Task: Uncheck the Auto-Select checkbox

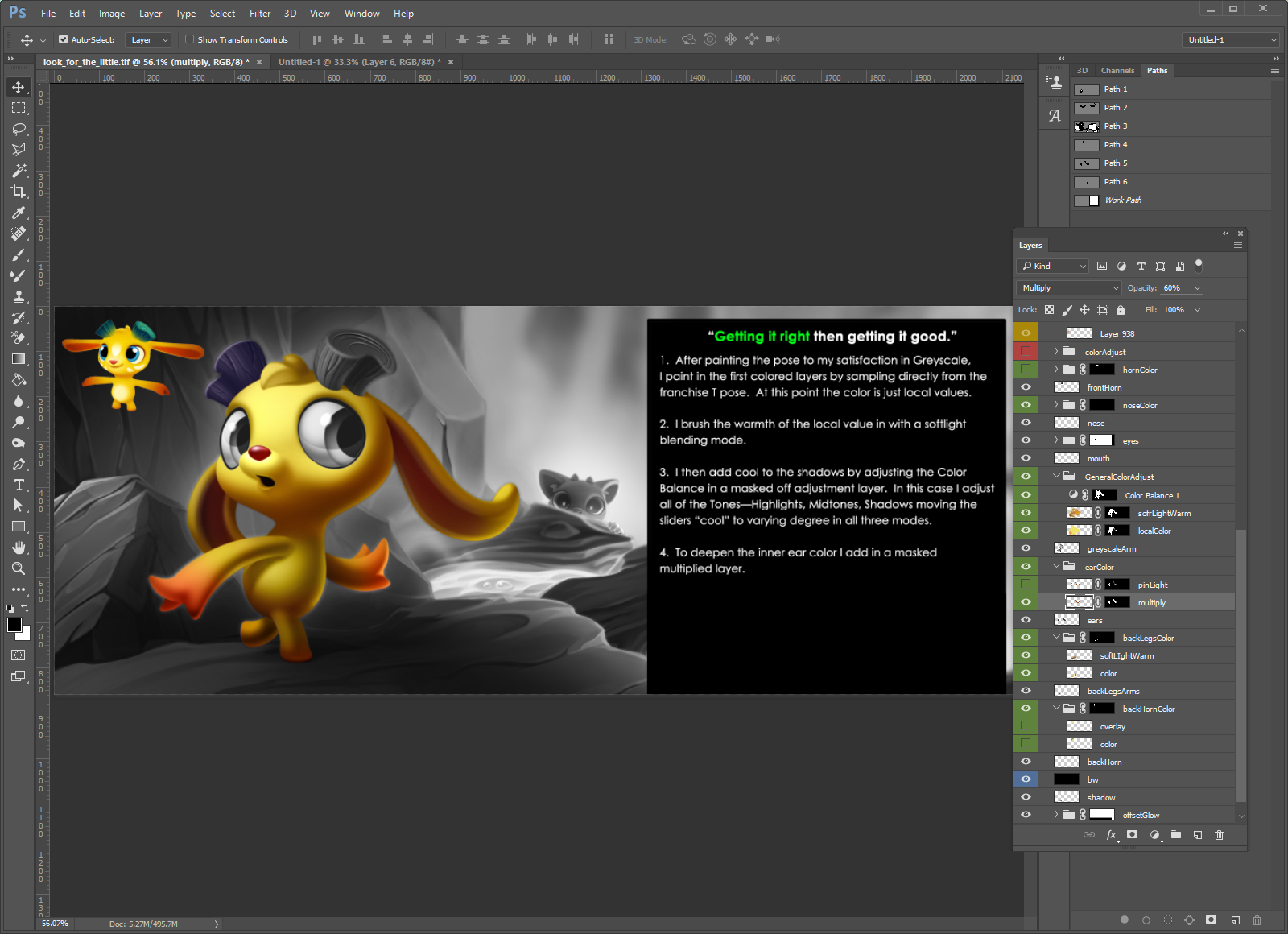Action: (64, 39)
